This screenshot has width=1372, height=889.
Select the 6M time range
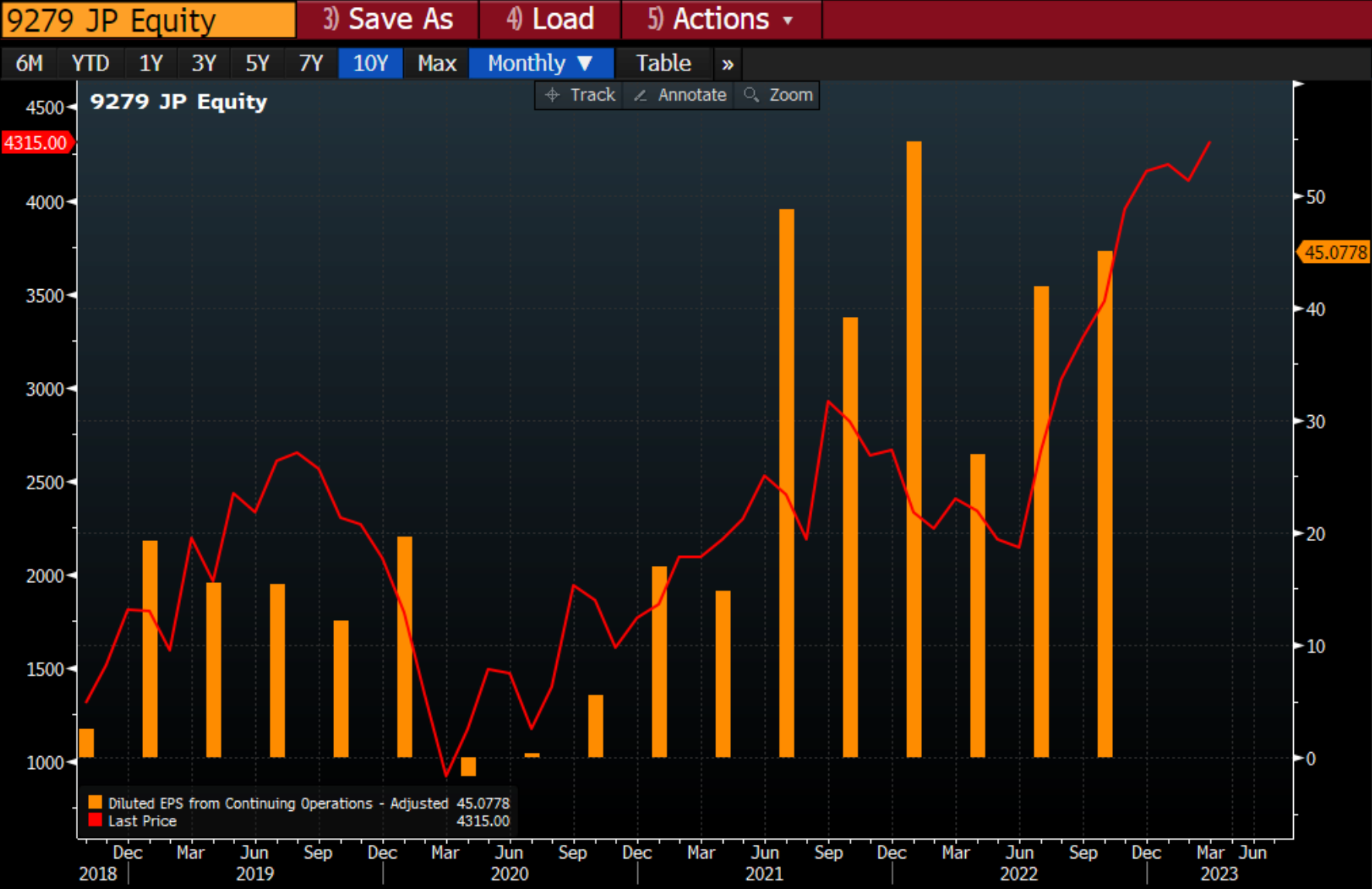tap(29, 63)
